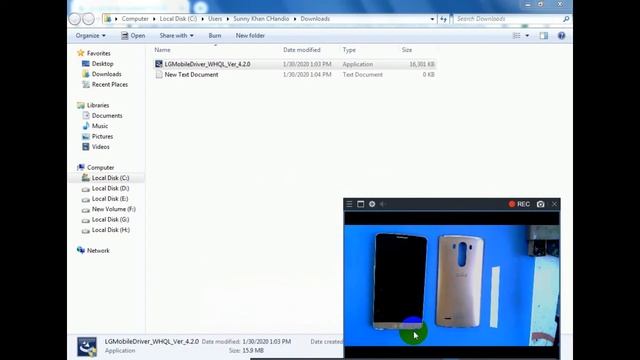Open the Music library
The image size is (640, 360).
click(x=100, y=126)
